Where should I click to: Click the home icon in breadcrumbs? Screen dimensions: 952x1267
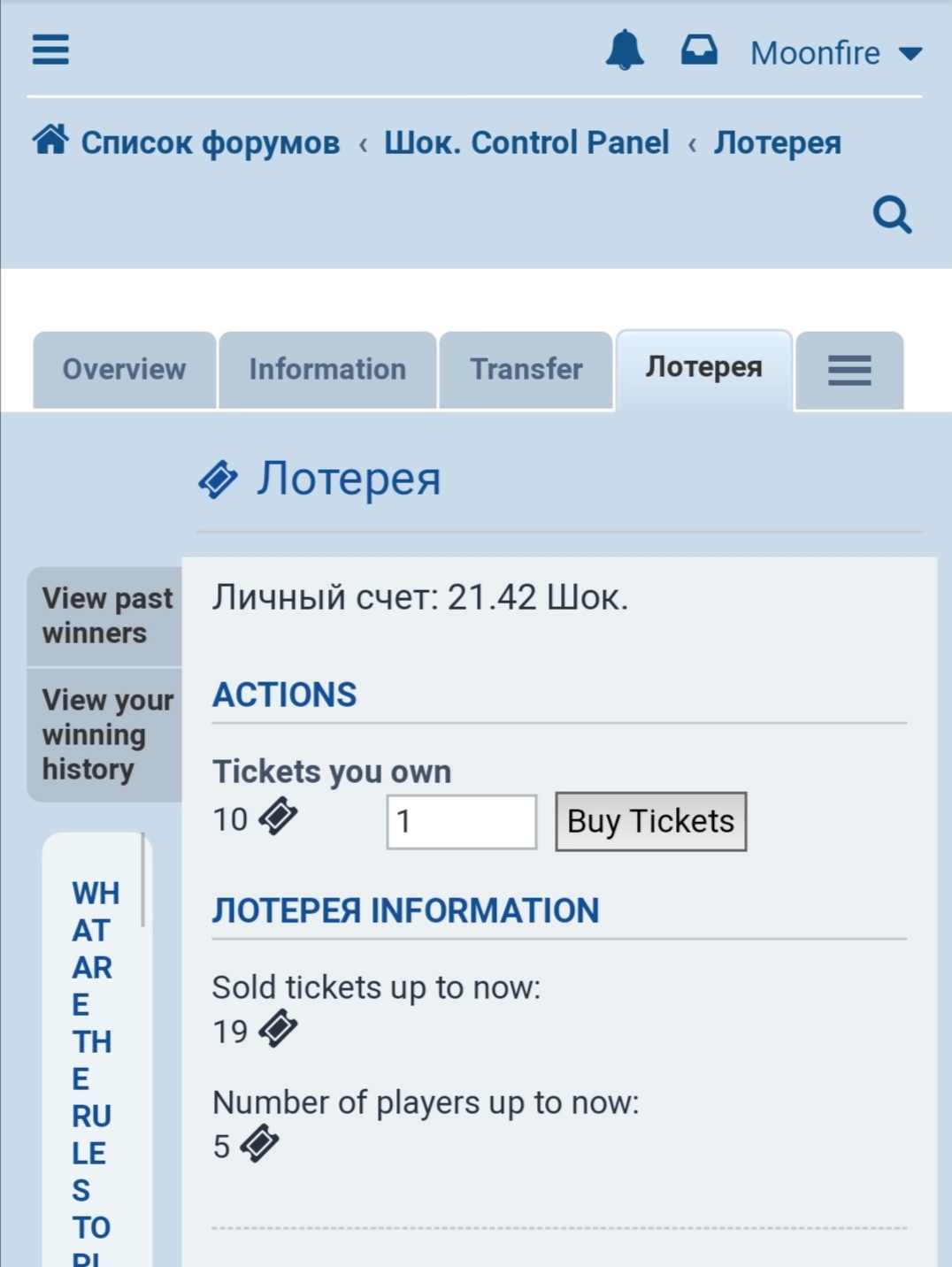(50, 140)
